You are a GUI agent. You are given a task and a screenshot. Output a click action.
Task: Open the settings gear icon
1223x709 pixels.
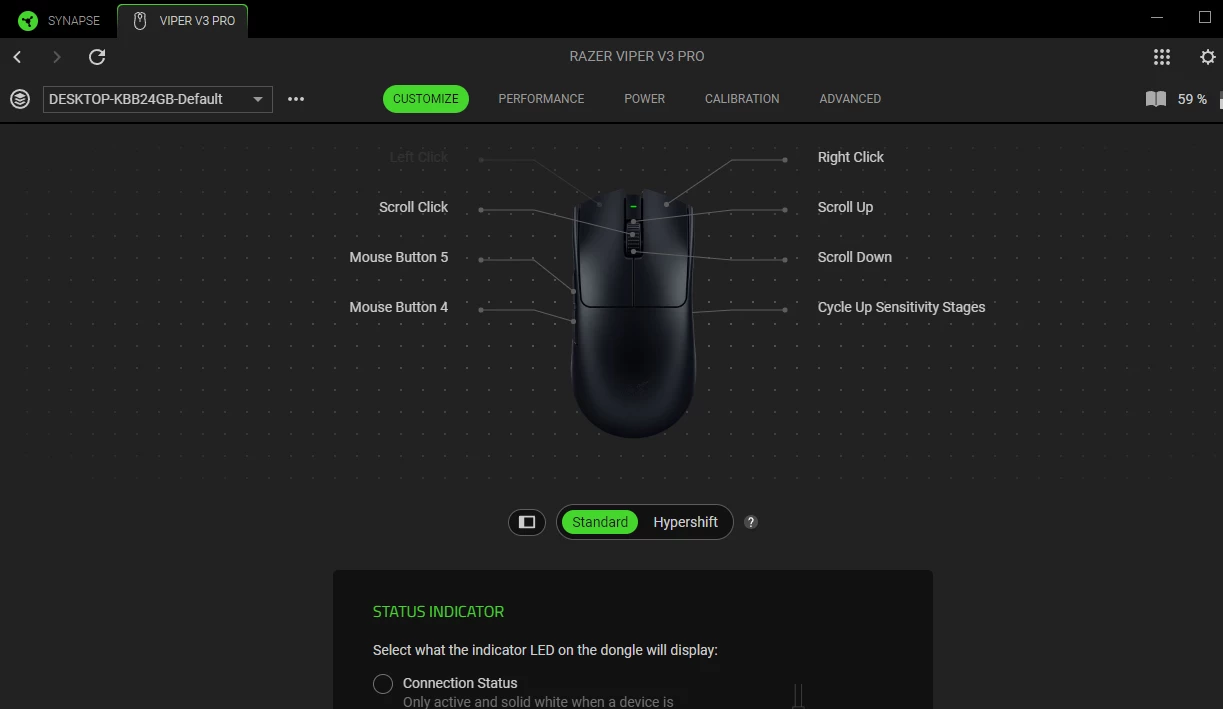(1207, 57)
